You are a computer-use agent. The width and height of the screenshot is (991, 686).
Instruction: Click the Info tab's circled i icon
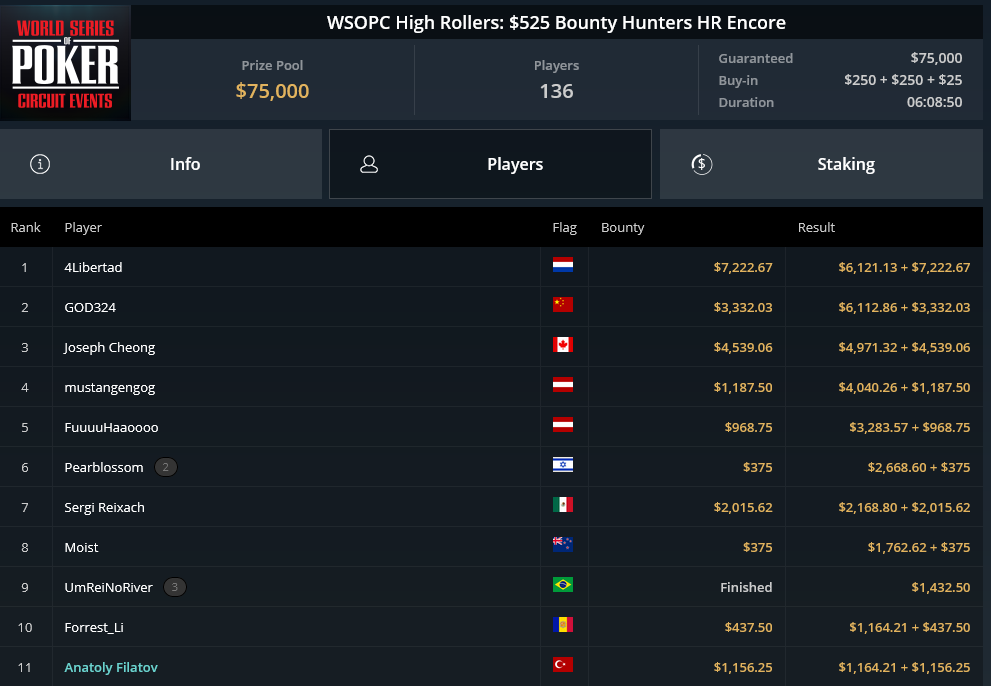click(40, 164)
